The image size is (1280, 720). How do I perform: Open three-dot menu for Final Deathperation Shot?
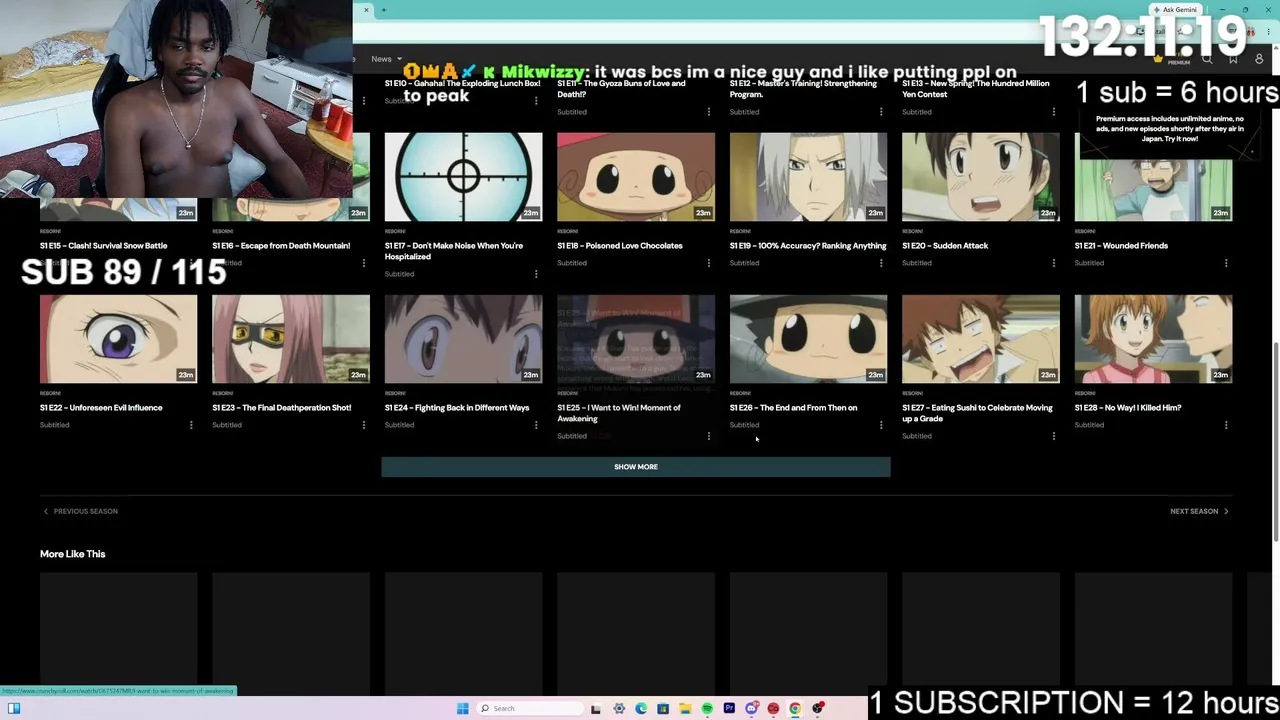[x=364, y=425]
